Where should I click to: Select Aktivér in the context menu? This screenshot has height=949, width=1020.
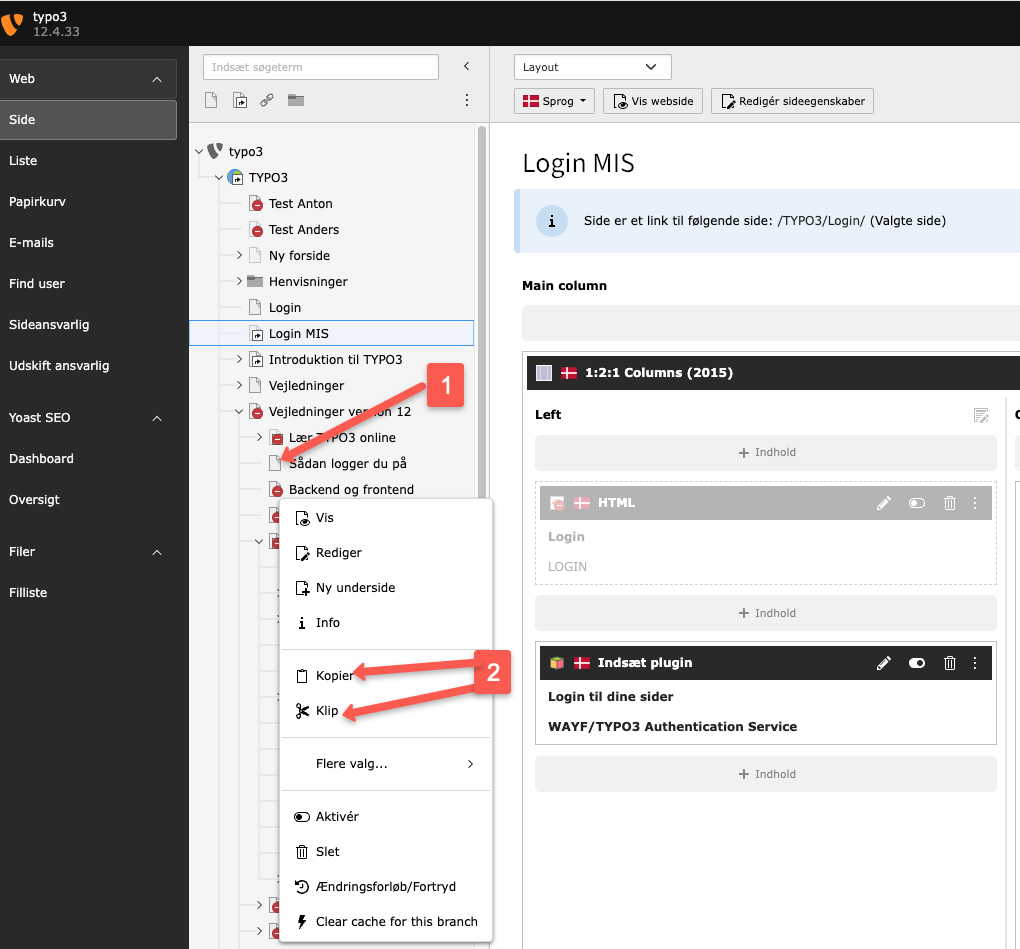(x=337, y=817)
